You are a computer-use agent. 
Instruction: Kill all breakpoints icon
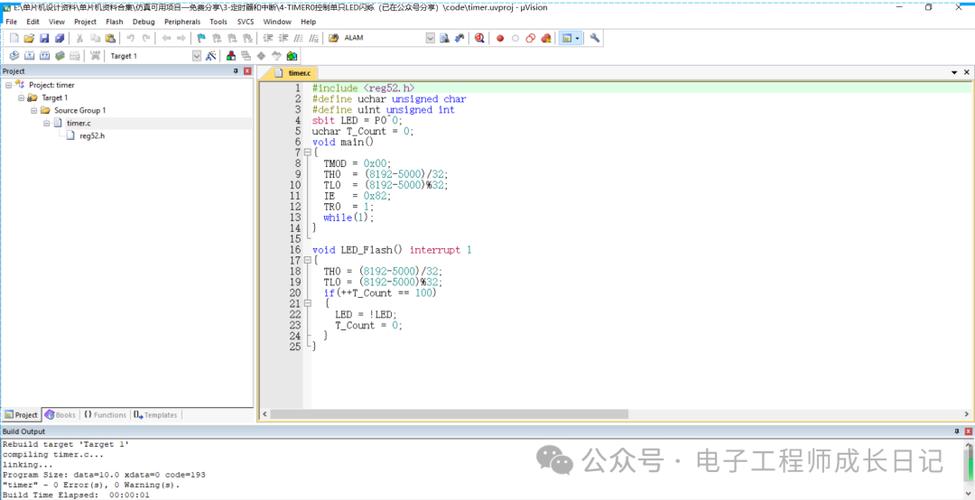coord(546,38)
